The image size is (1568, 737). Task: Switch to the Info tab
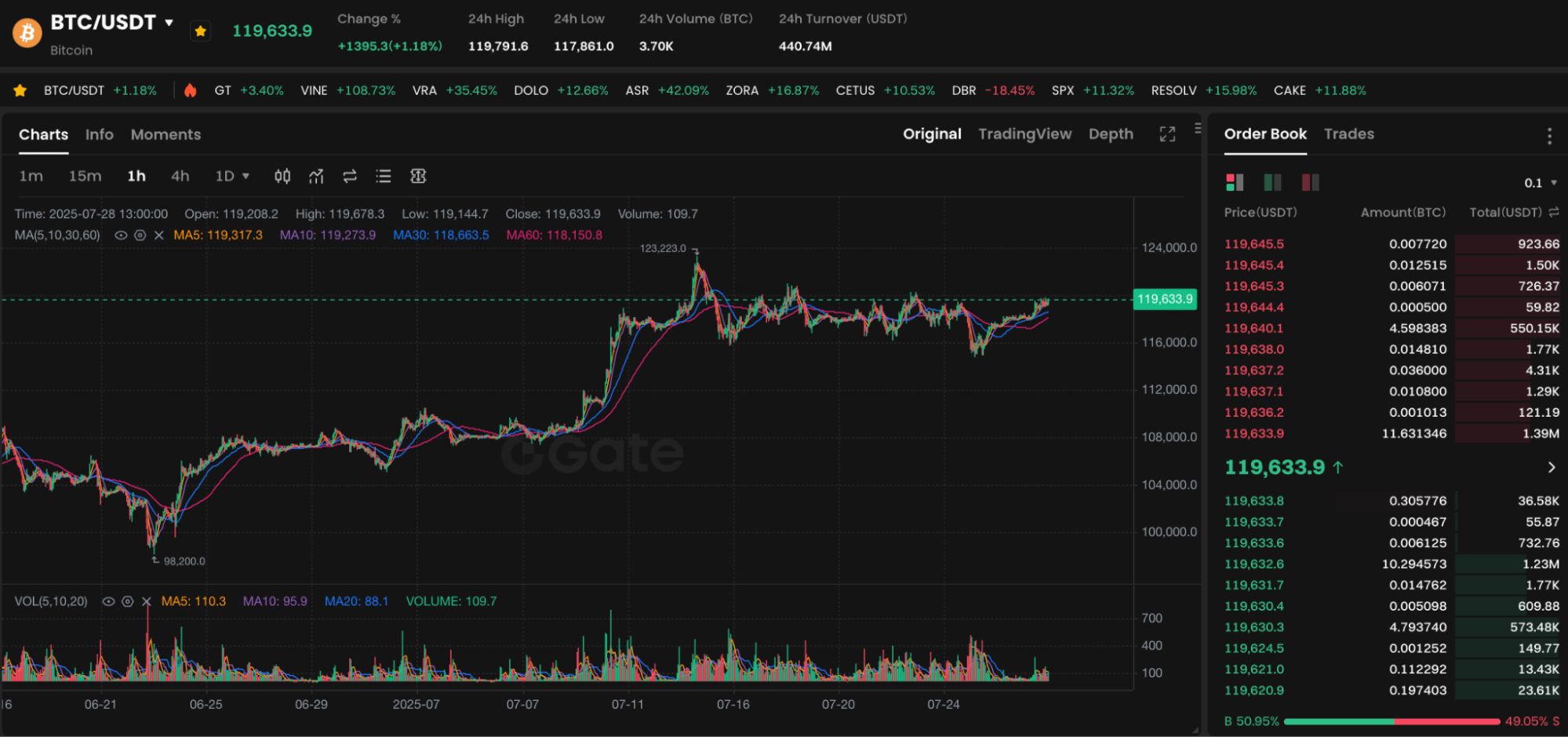click(100, 134)
